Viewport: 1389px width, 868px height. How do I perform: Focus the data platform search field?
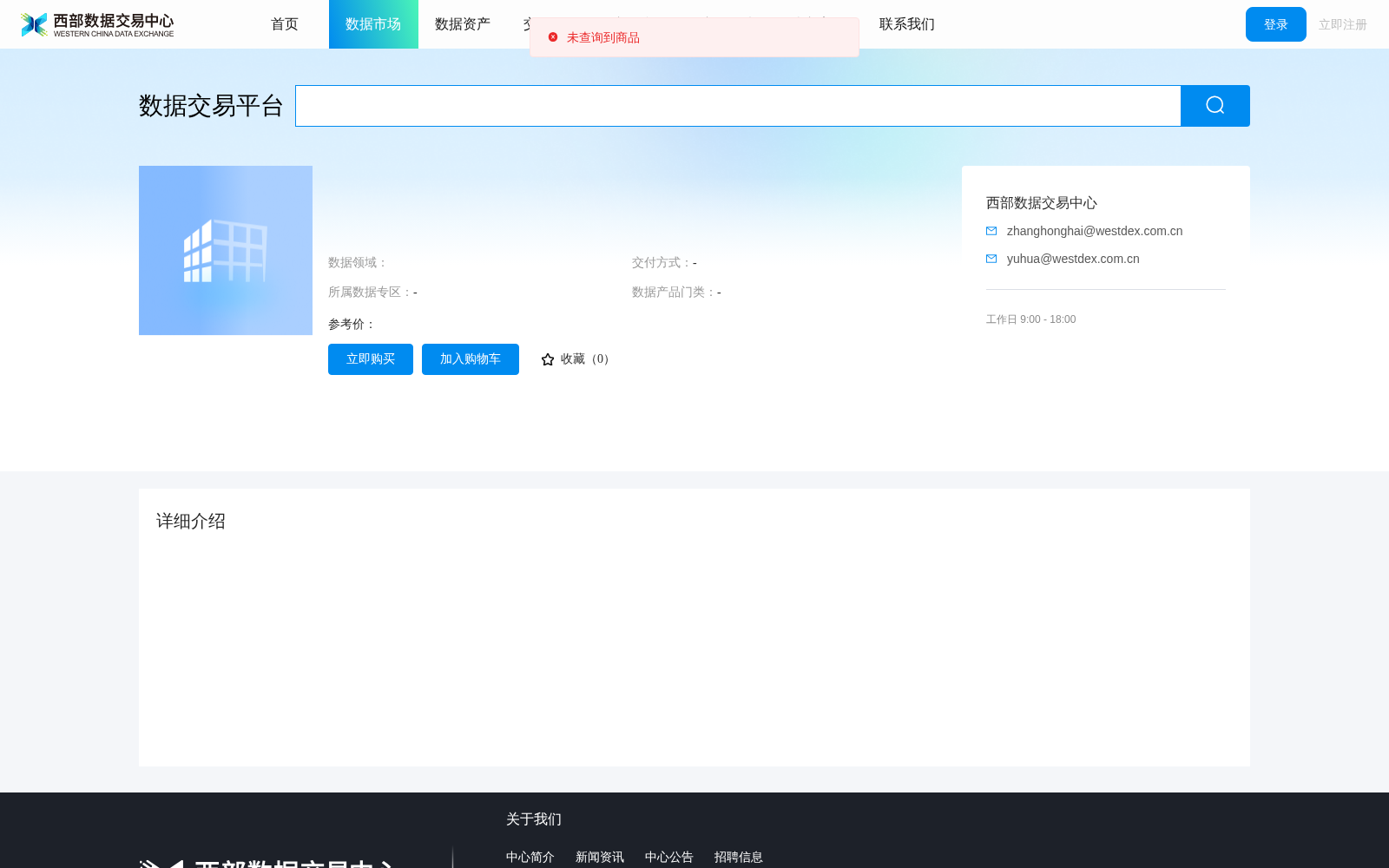738,106
